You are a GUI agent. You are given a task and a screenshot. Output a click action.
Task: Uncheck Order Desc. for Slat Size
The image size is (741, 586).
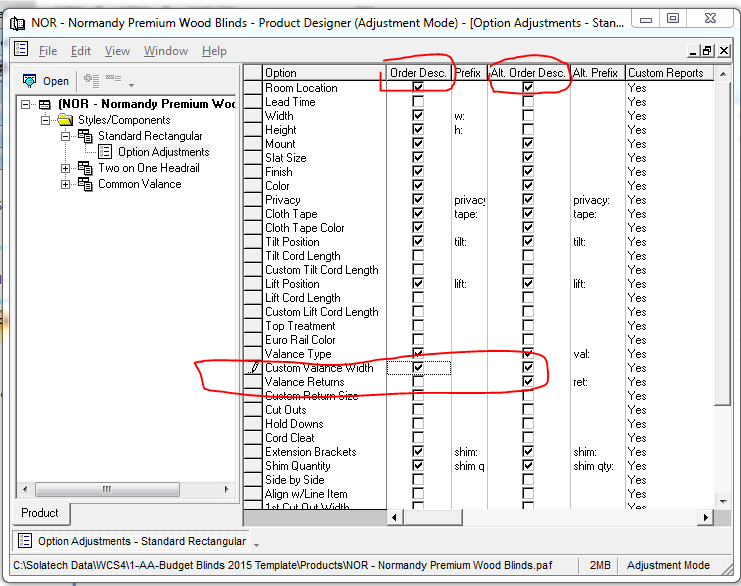click(418, 157)
